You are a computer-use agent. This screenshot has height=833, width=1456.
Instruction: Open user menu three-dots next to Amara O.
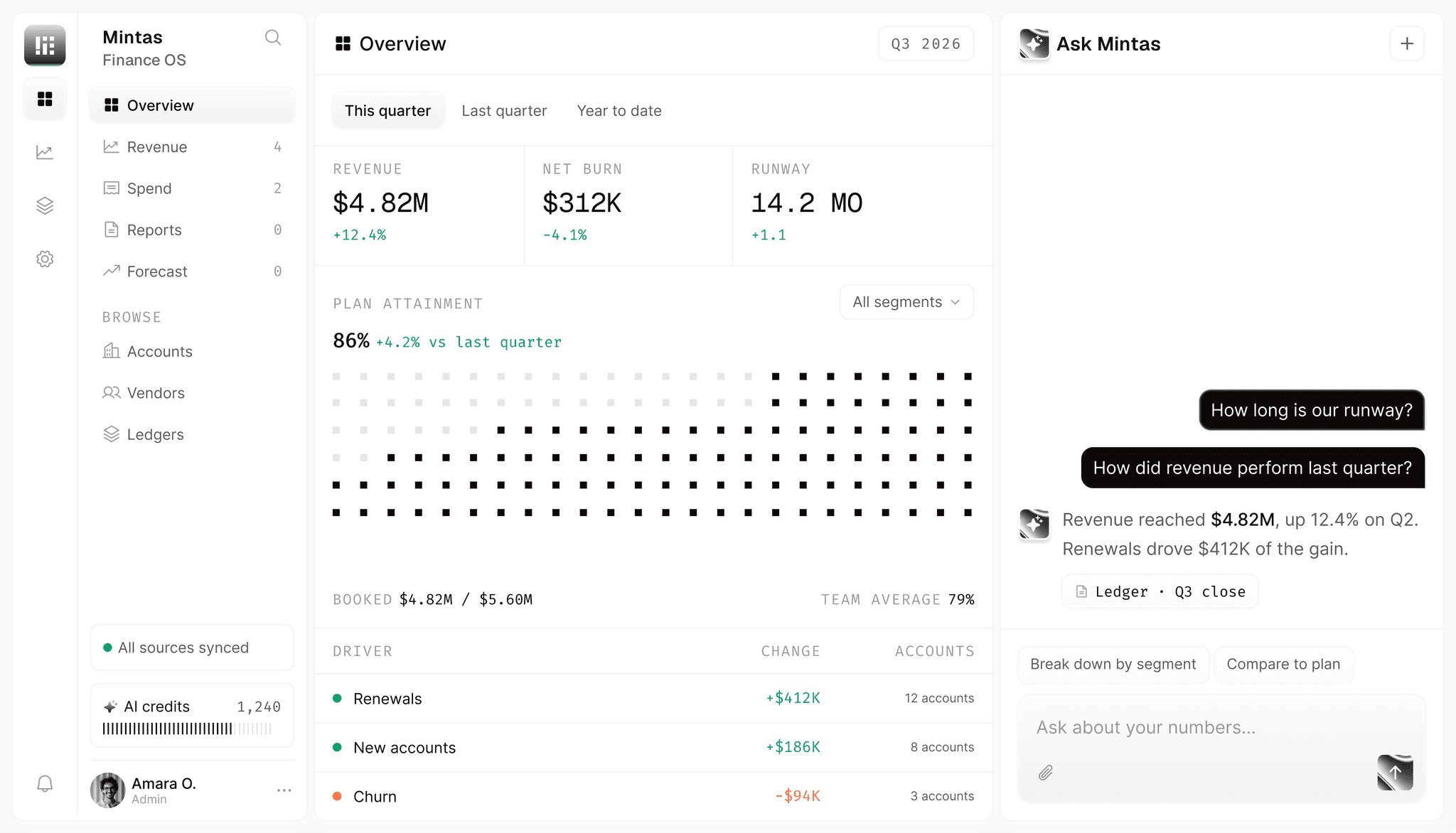click(284, 790)
